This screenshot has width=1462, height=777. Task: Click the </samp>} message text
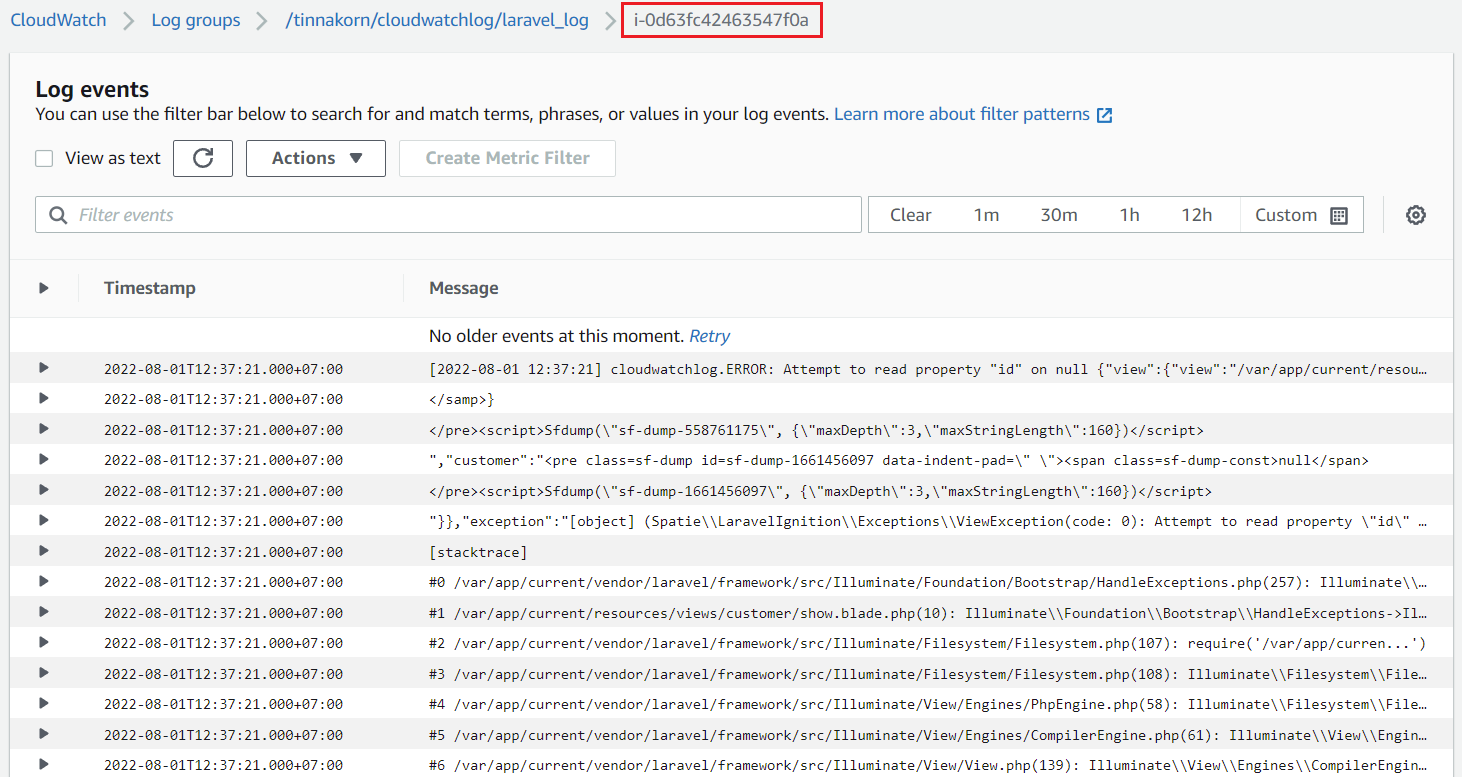pos(462,399)
